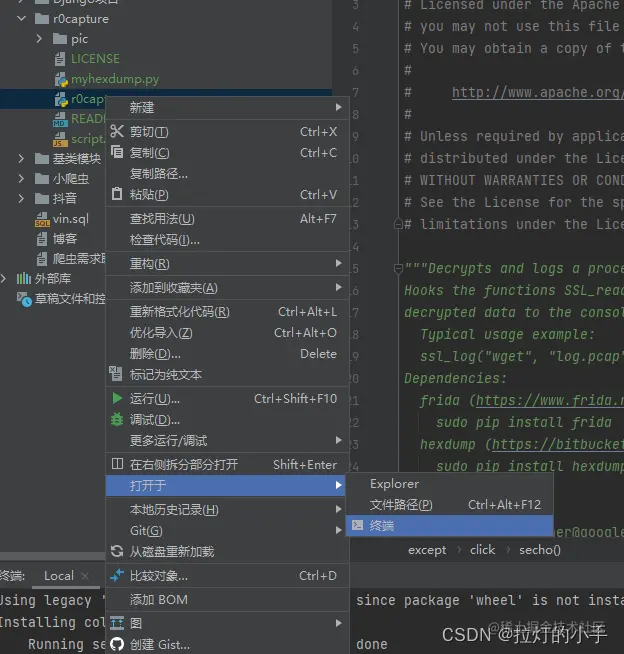Click the vin.sql SQL file icon
This screenshot has width=624, height=654.
(42, 219)
